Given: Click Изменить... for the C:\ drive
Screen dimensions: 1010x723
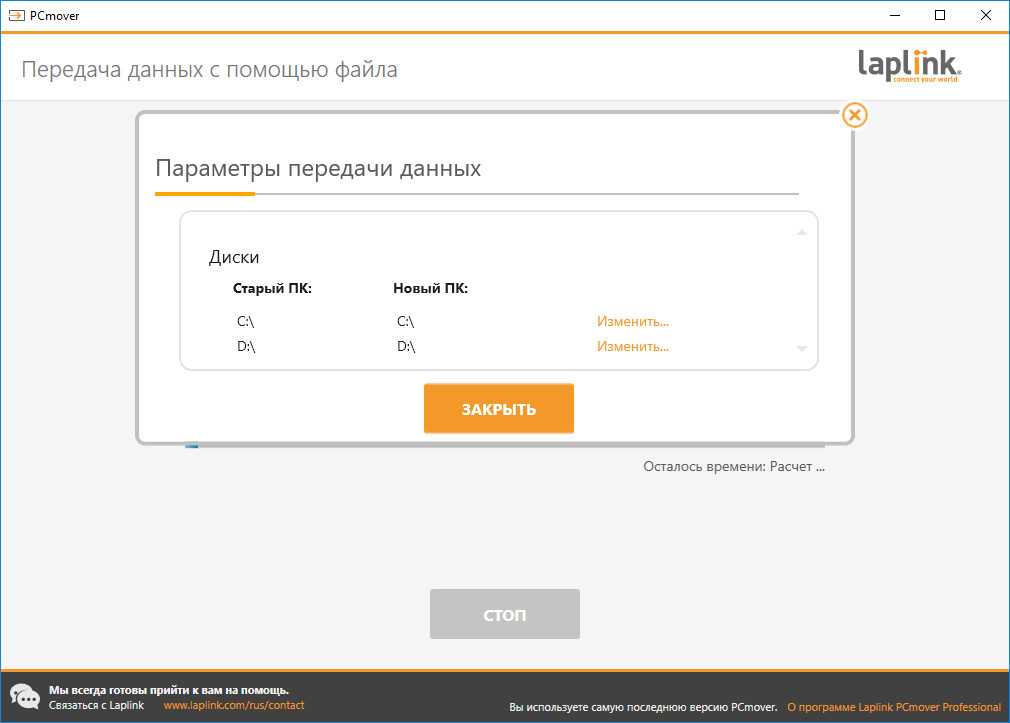Looking at the screenshot, I should pos(632,322).
